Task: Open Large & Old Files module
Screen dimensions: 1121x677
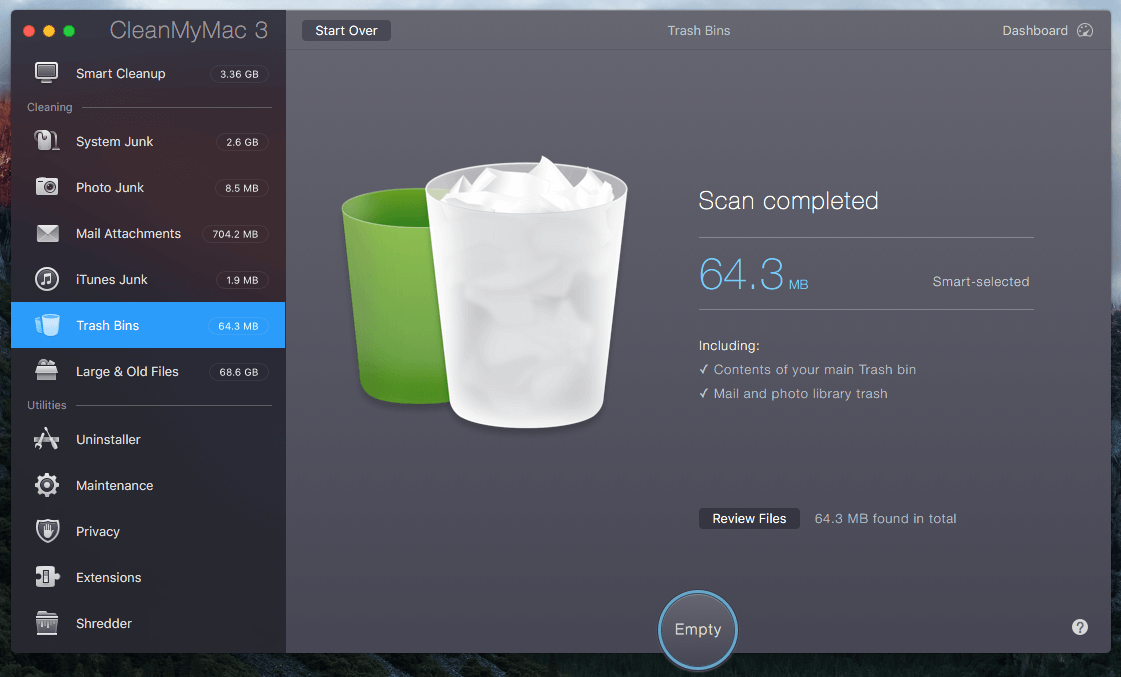Action: coord(148,372)
